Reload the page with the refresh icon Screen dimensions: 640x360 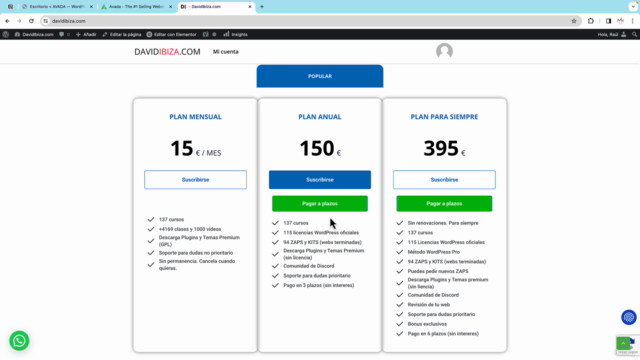click(31, 21)
